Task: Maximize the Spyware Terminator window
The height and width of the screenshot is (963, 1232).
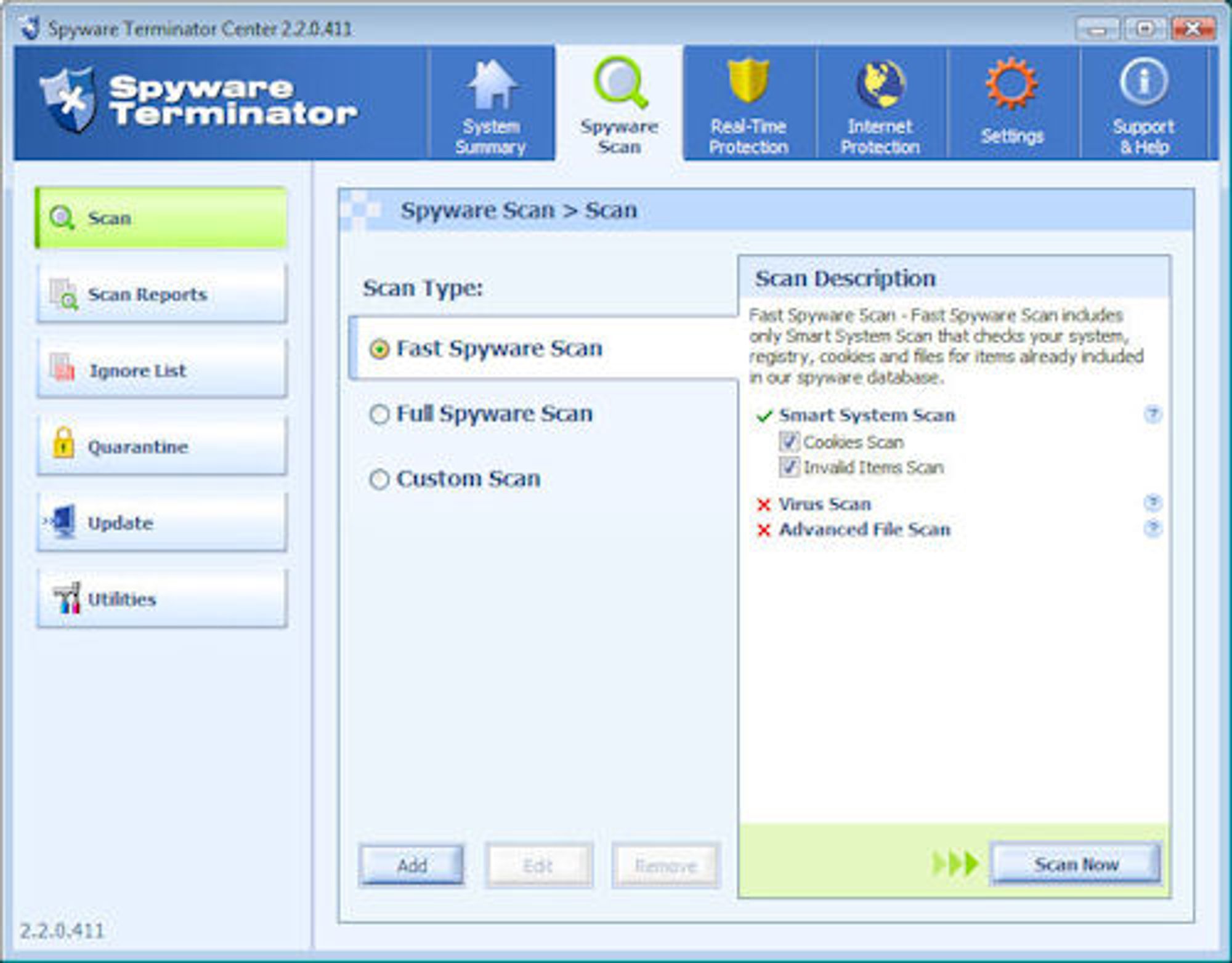Action: [x=1145, y=29]
